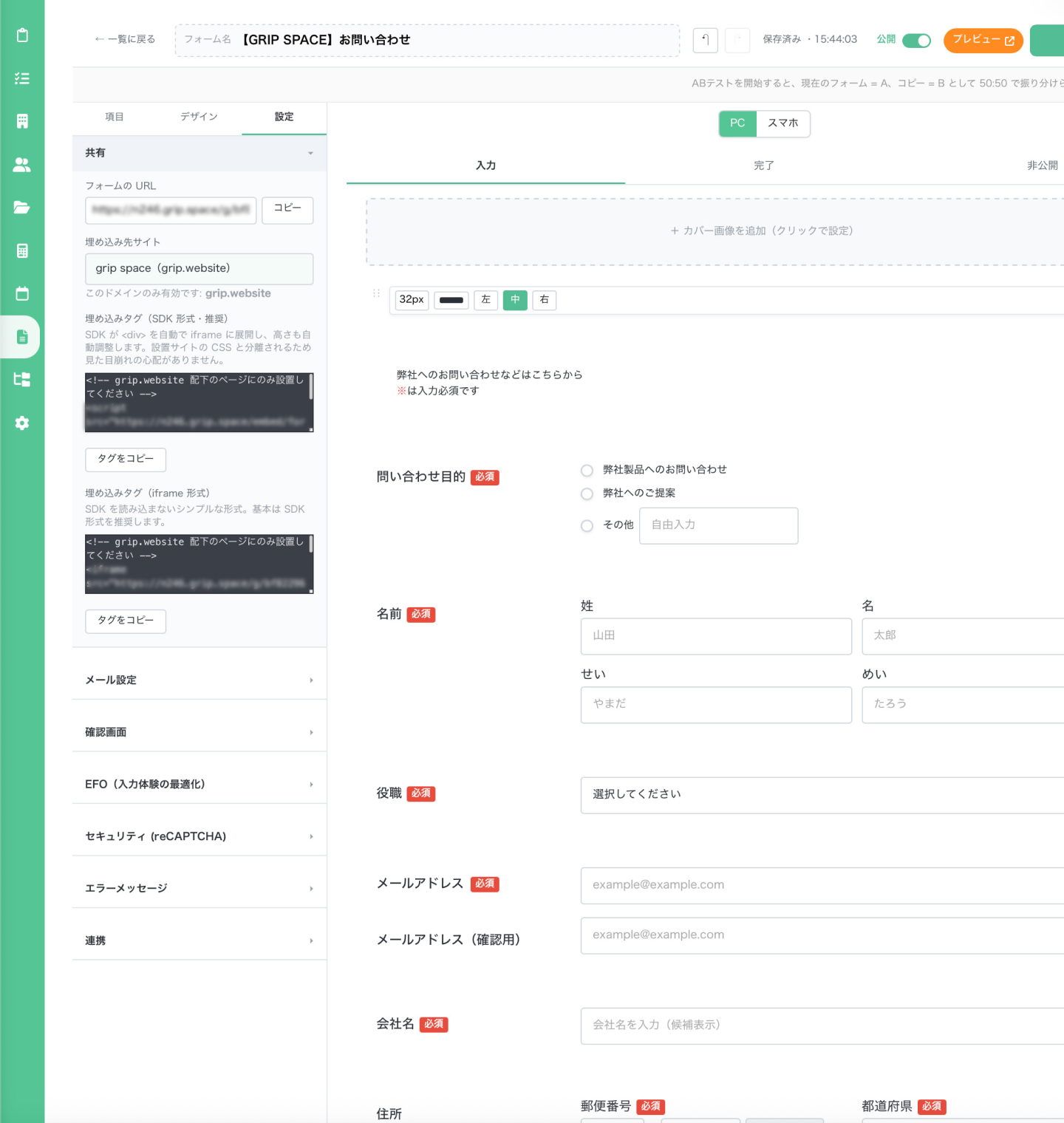Open the building (companies) sidebar icon
Screen dimensions: 1064x1123
[x=22, y=121]
